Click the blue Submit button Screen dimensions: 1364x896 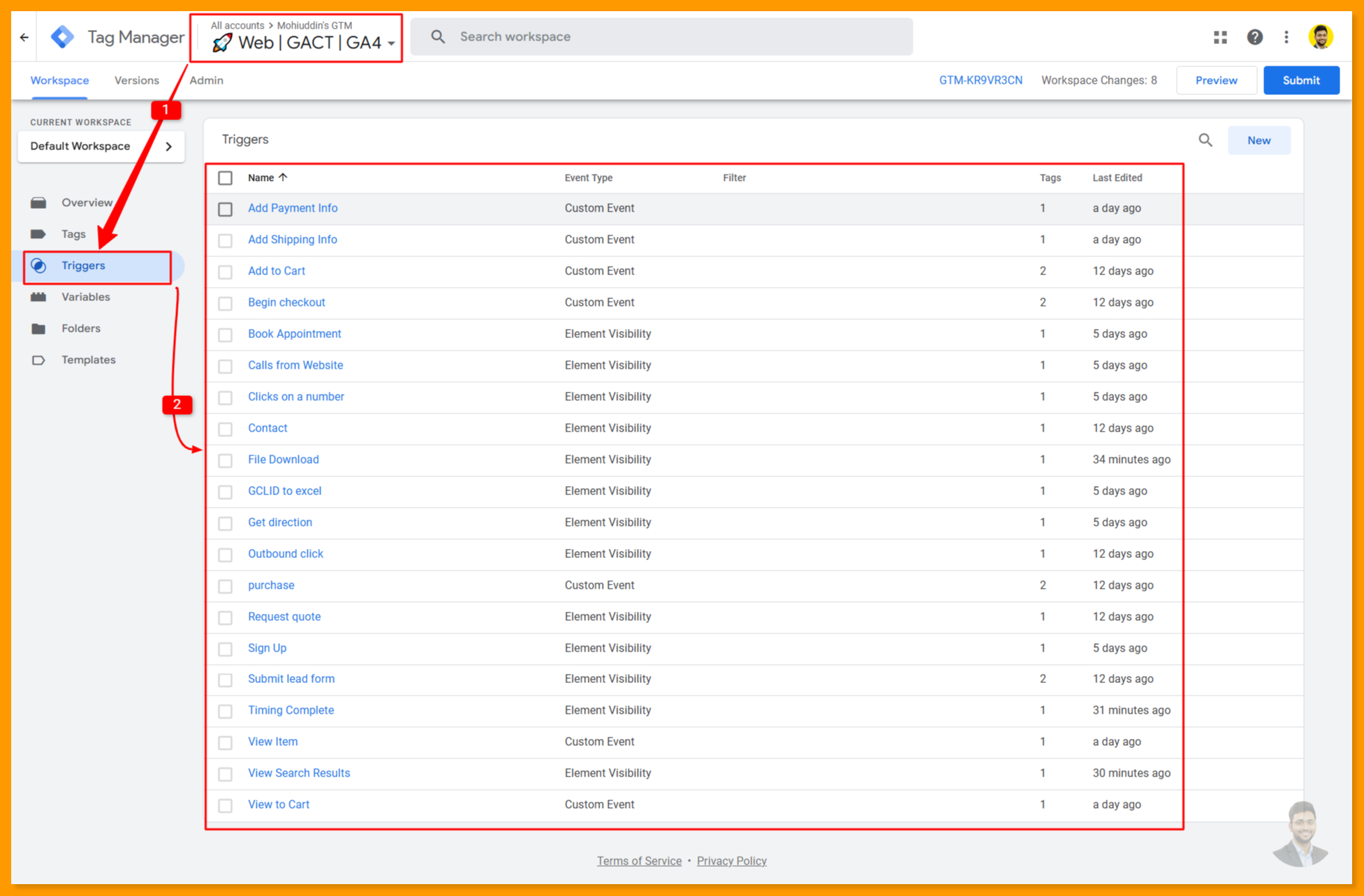coord(1300,80)
